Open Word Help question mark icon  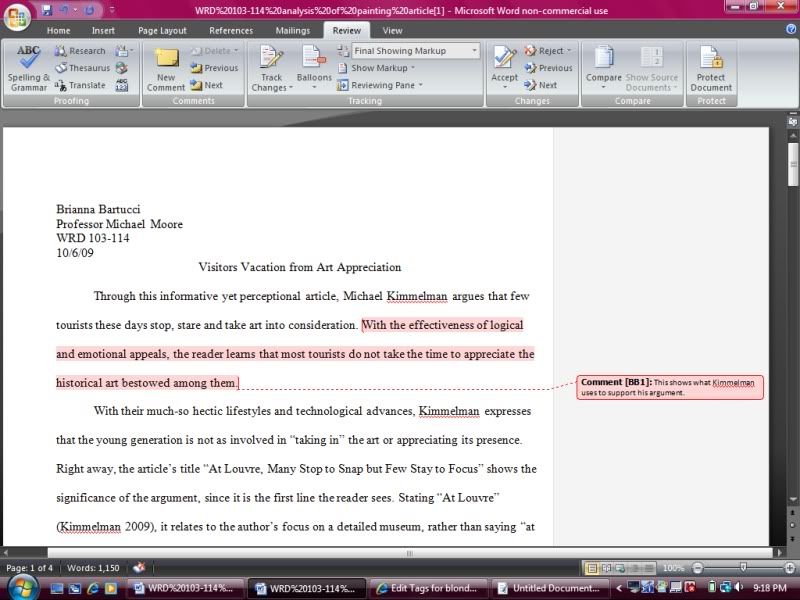point(792,30)
